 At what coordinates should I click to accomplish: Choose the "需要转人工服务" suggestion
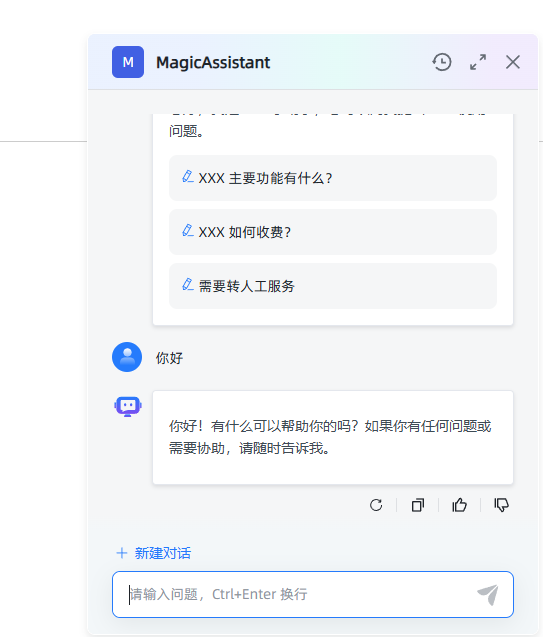(x=333, y=286)
